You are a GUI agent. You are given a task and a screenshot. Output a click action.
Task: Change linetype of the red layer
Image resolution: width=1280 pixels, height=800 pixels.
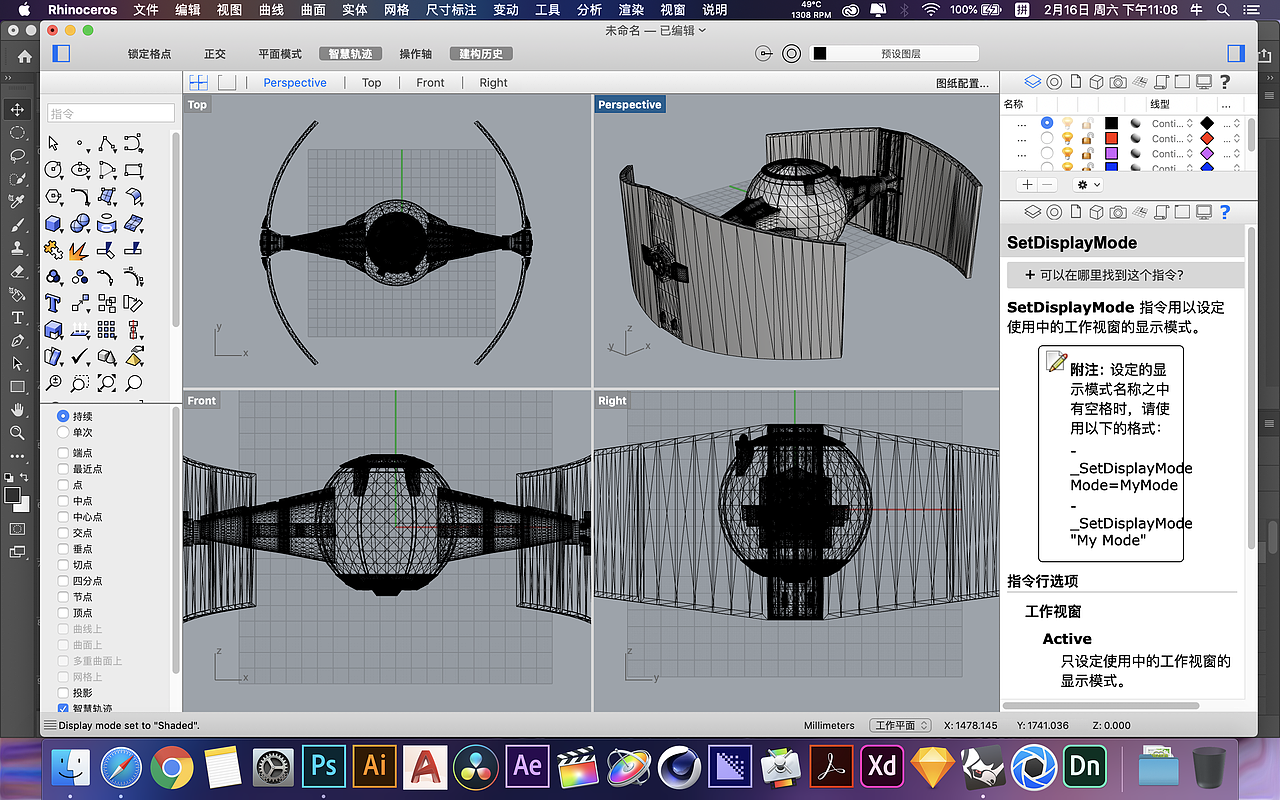1172,138
